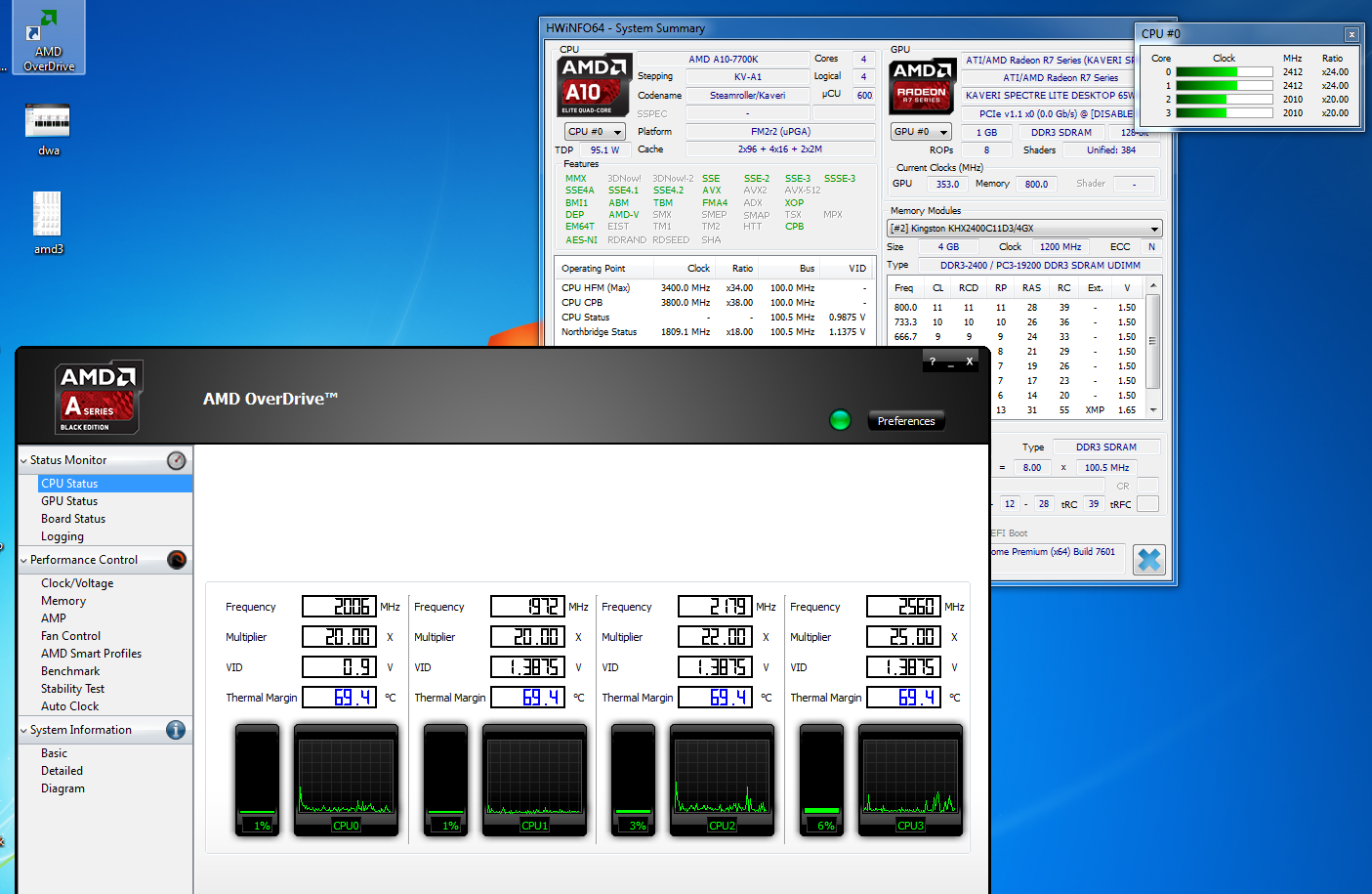Select the dwa desktop image file
Image resolution: width=1372 pixels, height=894 pixels.
click(x=48, y=130)
